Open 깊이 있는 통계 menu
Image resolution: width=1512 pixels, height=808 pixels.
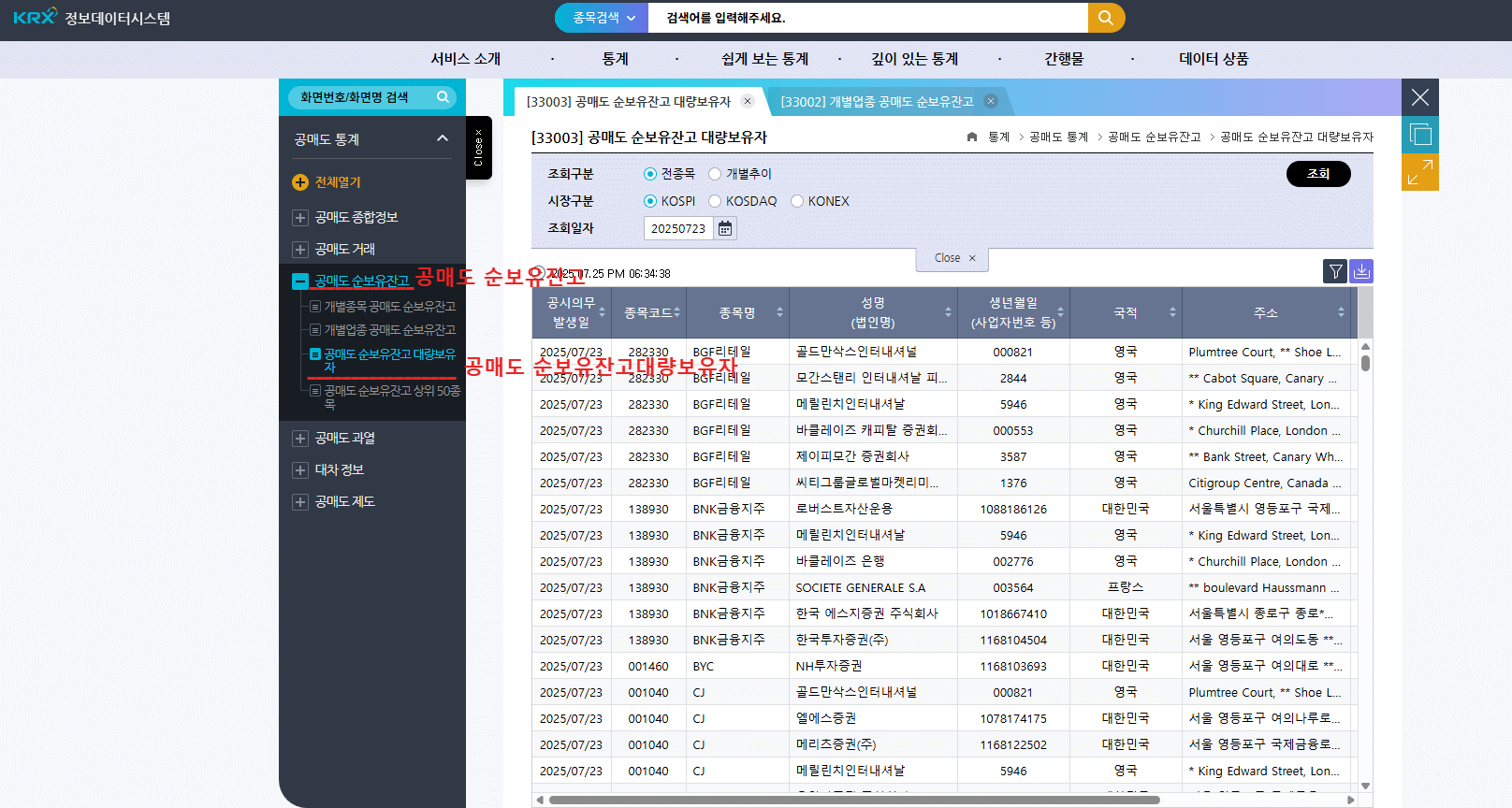(x=915, y=59)
